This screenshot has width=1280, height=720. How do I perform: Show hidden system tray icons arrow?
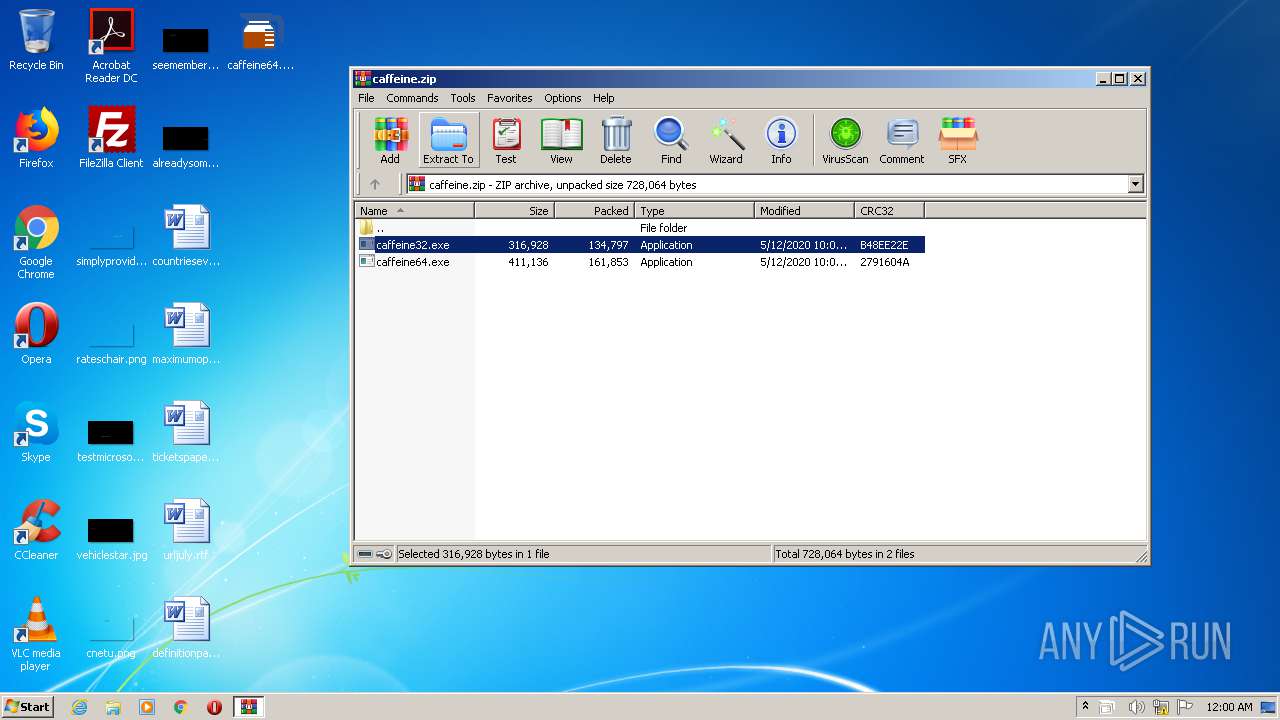tap(1085, 707)
